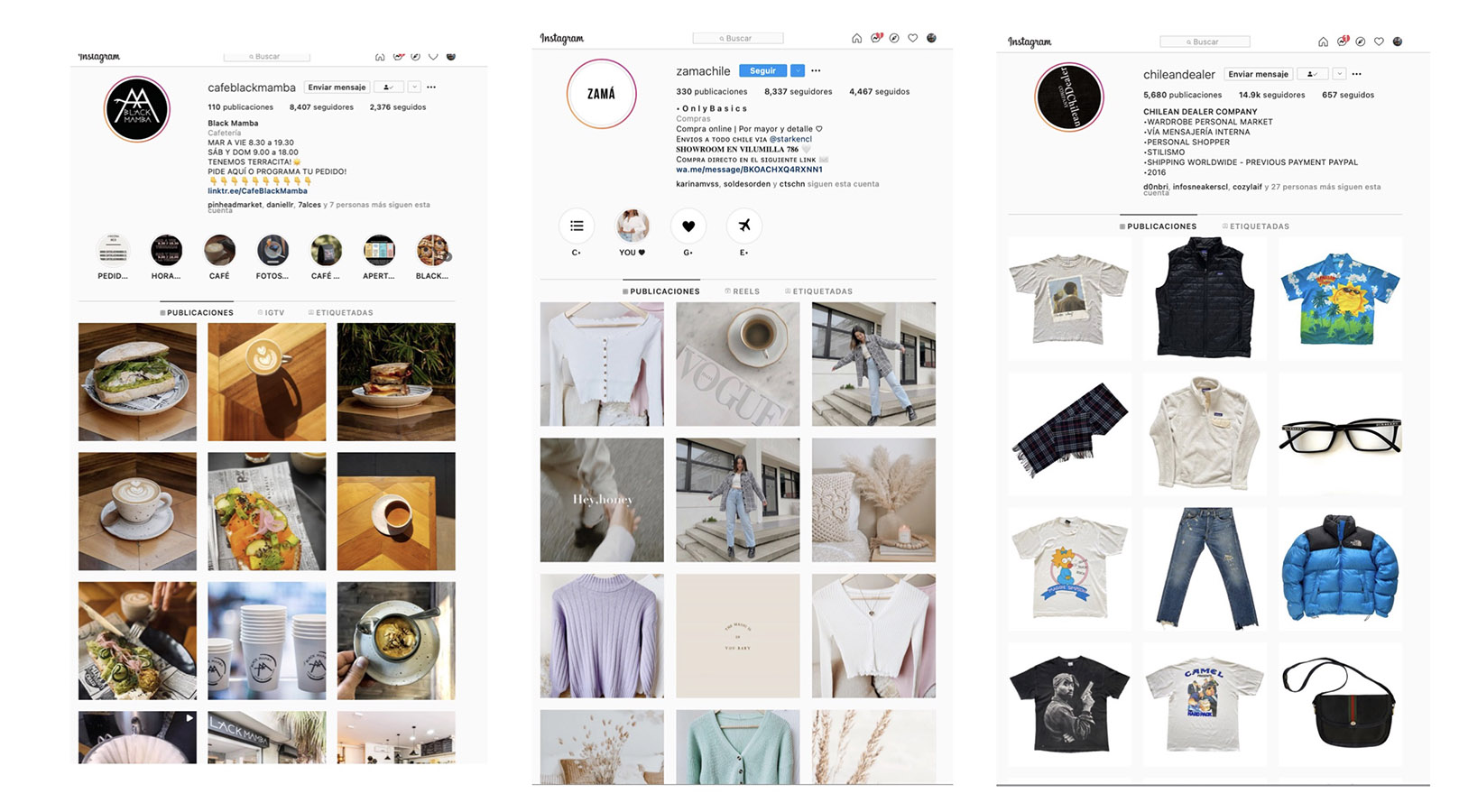1459x812 pixels.
Task: Open three-dots options menu for cafeblackmamba
Action: tap(431, 88)
